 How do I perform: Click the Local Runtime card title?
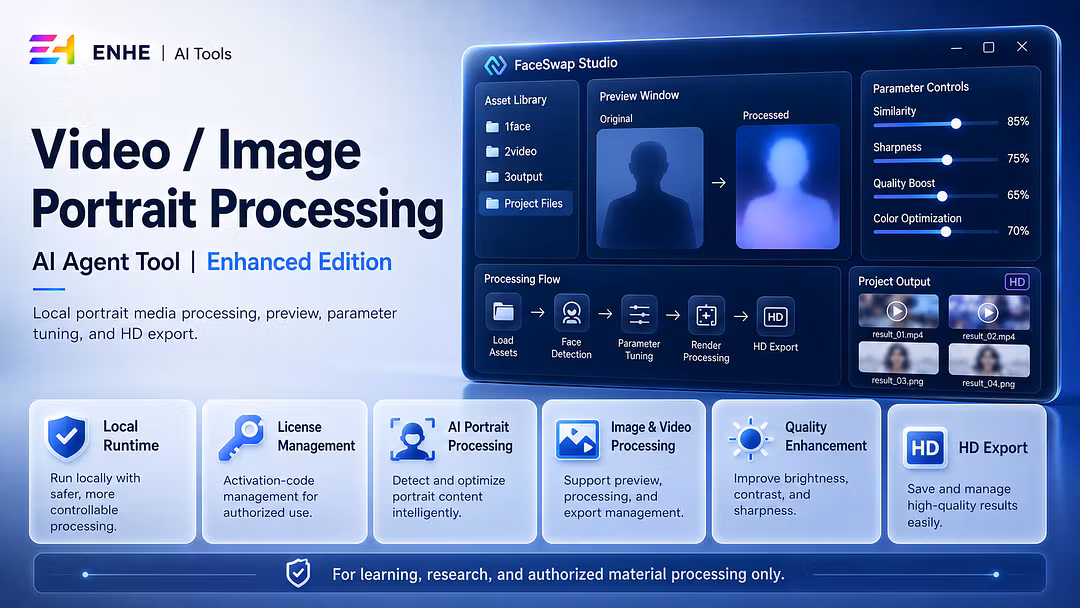(131, 436)
